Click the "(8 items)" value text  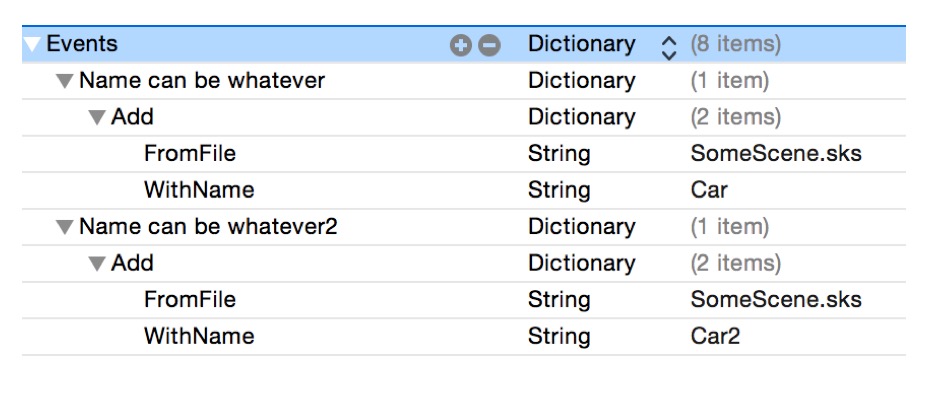click(735, 44)
